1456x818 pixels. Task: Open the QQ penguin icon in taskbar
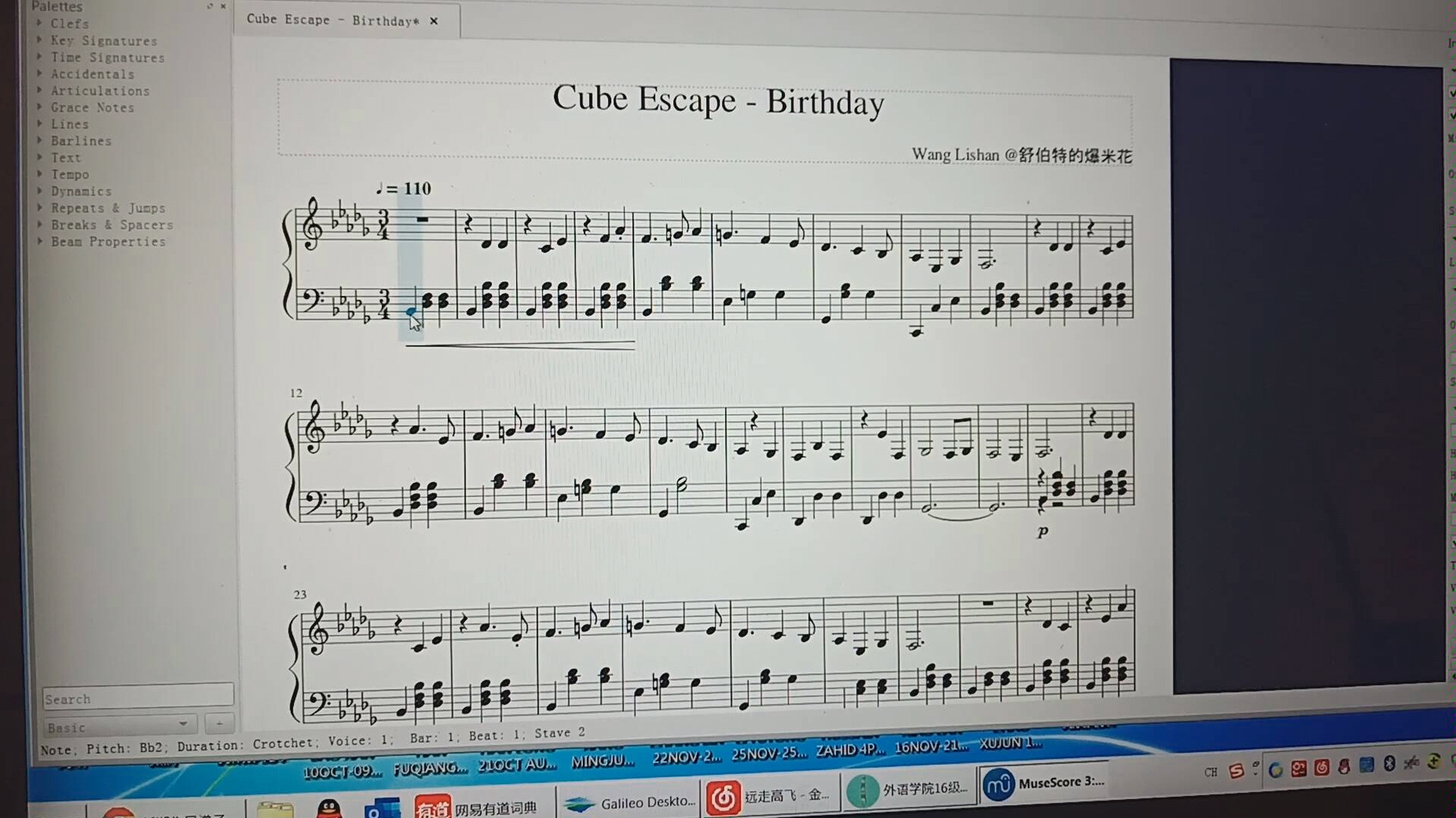coord(329,808)
